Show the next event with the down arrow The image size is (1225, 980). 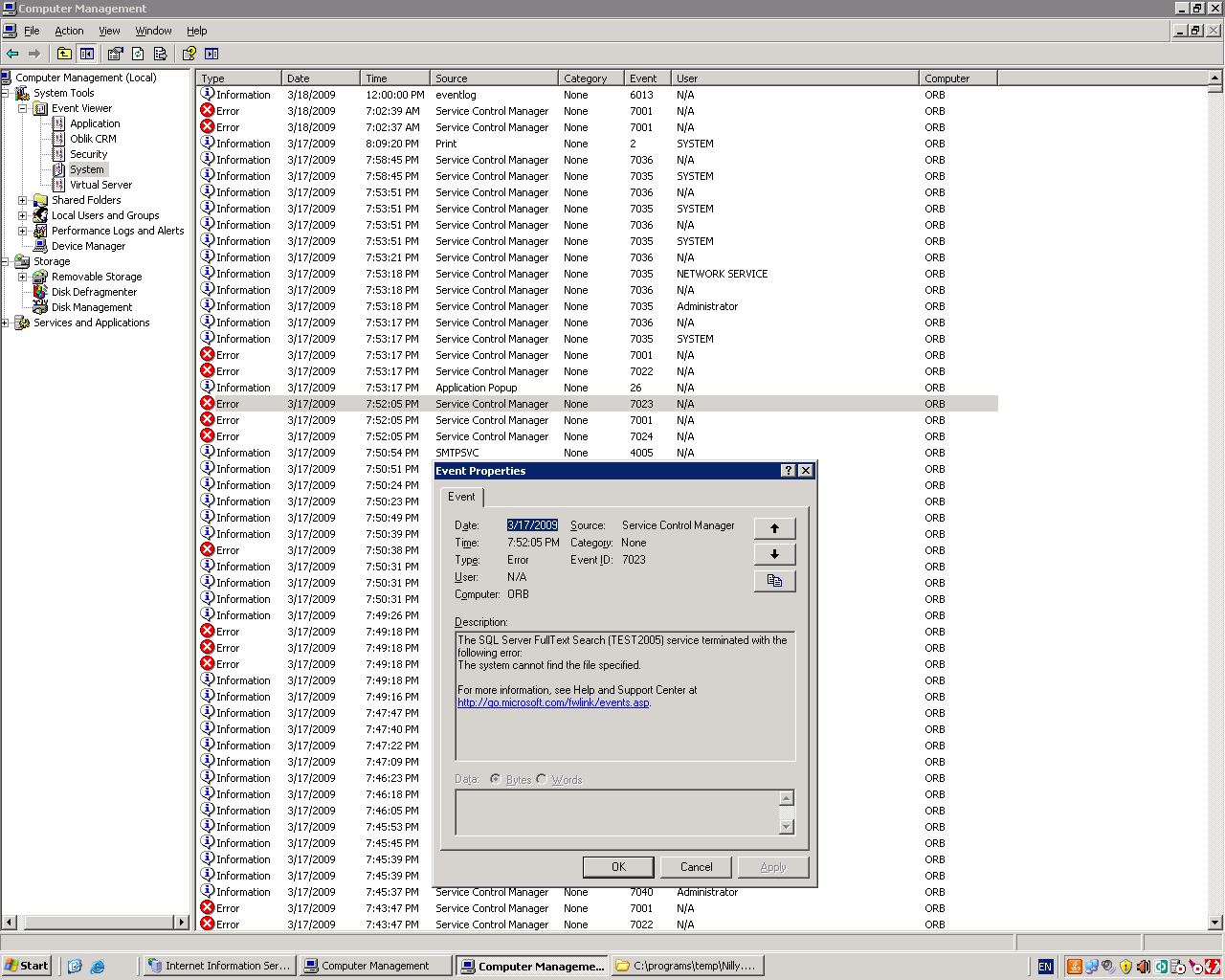click(x=775, y=554)
